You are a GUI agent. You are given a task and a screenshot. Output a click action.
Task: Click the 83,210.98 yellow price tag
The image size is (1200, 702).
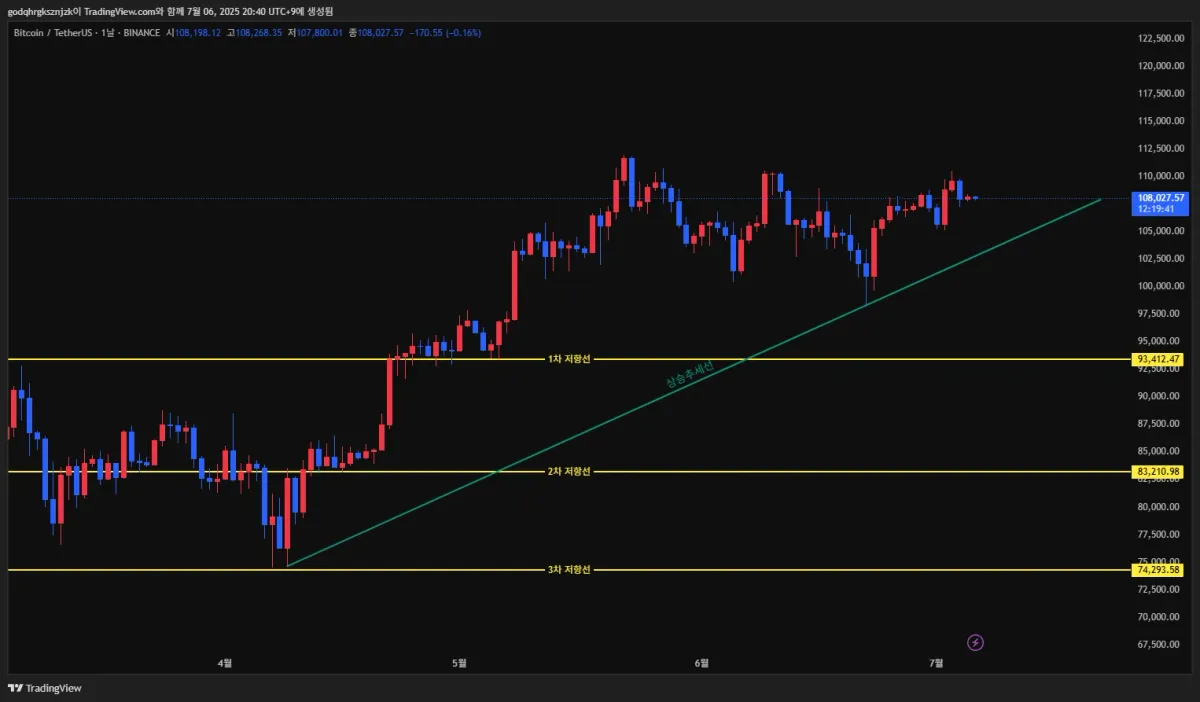tap(1159, 471)
